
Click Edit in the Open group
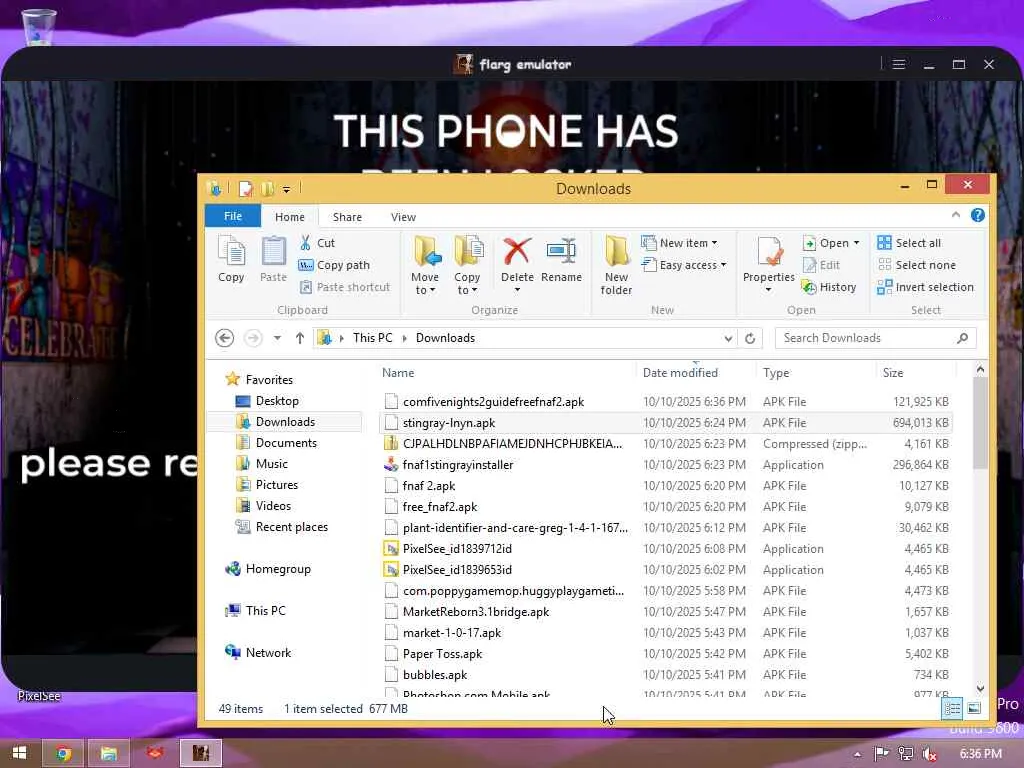pos(821,265)
